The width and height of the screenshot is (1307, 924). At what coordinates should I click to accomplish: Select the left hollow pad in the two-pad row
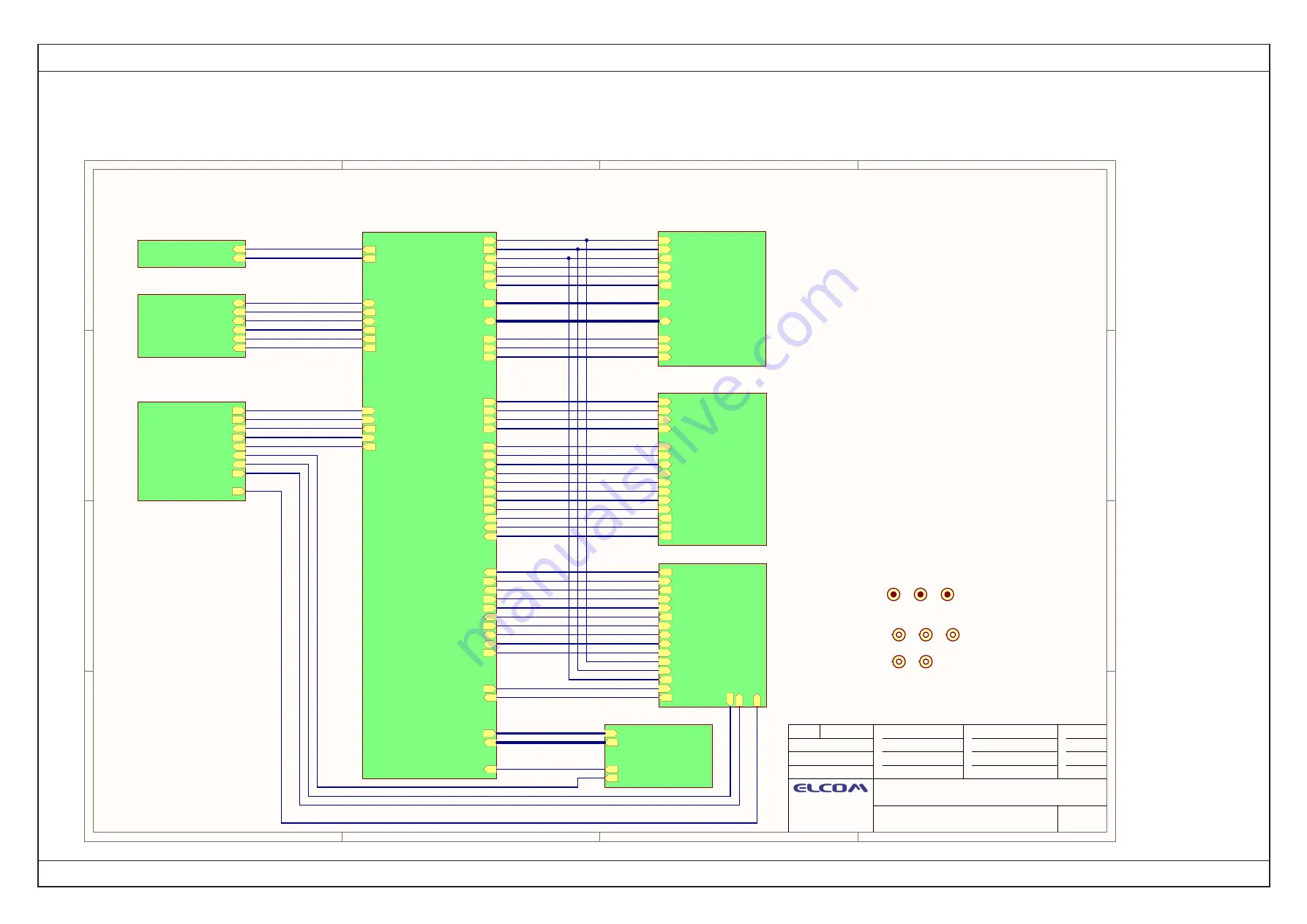click(x=899, y=662)
